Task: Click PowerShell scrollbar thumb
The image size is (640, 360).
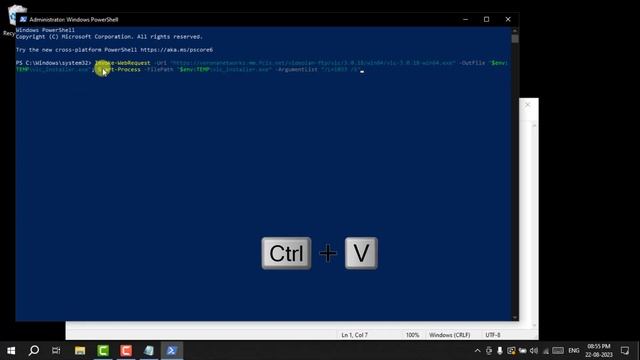Action: [x=515, y=38]
